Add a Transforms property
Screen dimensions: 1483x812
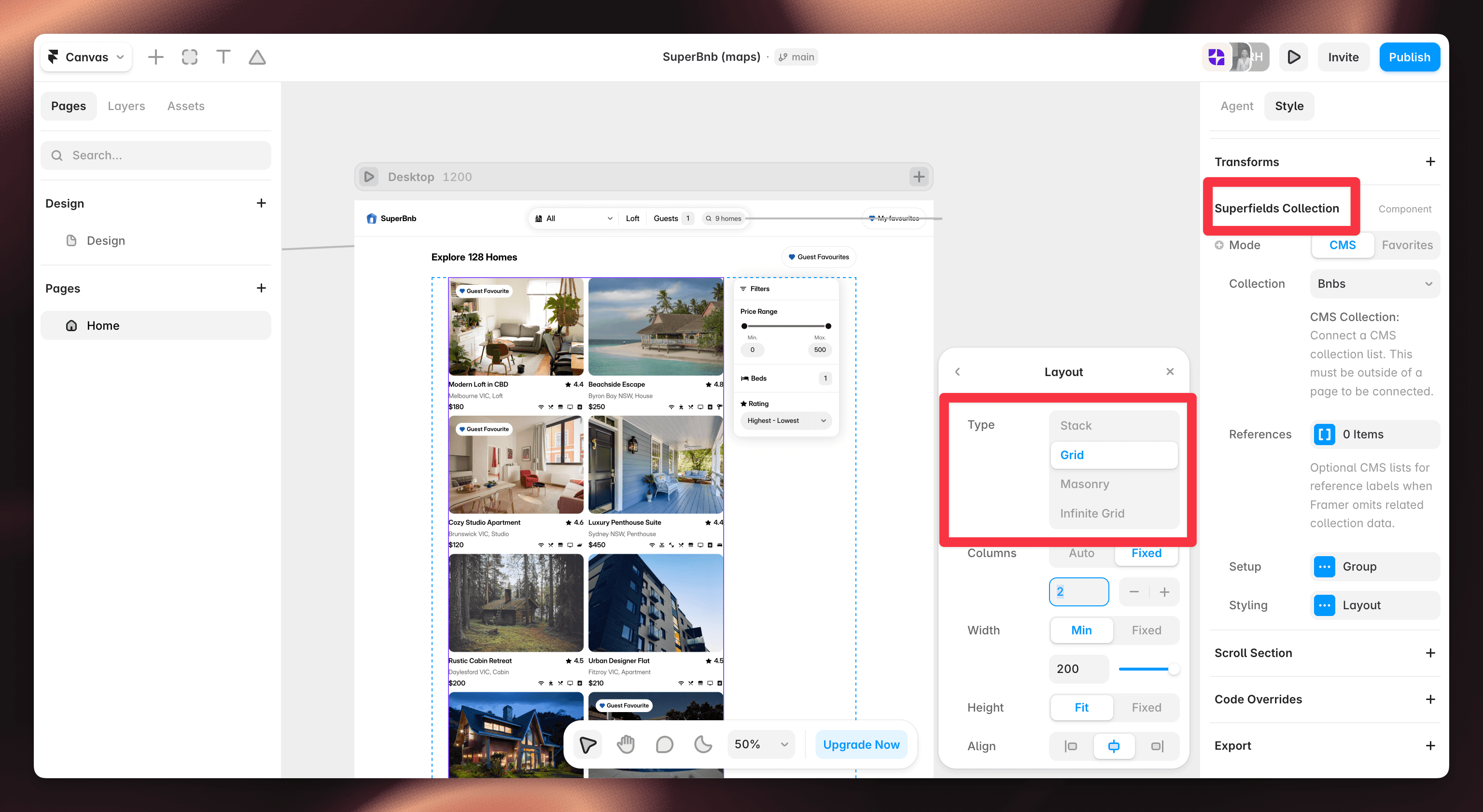pyautogui.click(x=1430, y=162)
